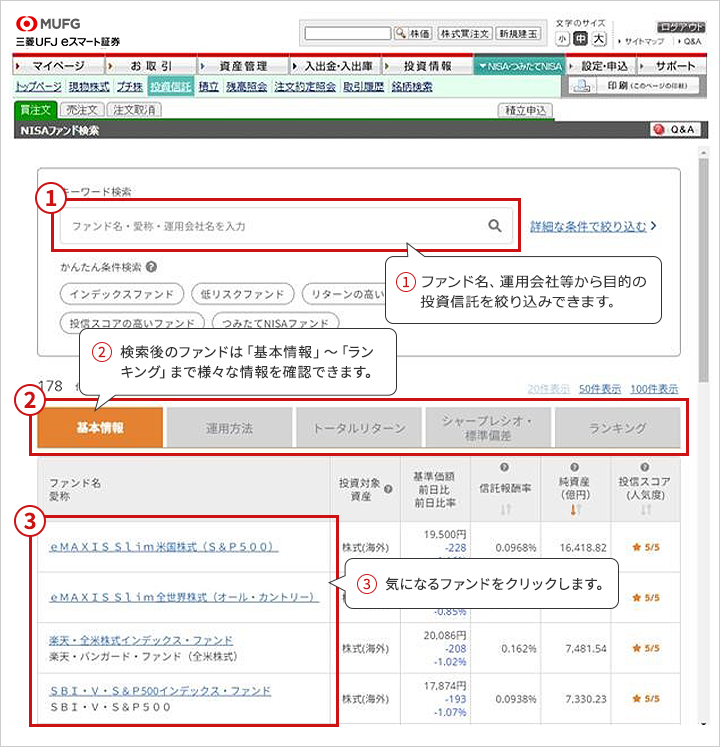
Task: Click the 積立申込 button
Action: [x=526, y=110]
